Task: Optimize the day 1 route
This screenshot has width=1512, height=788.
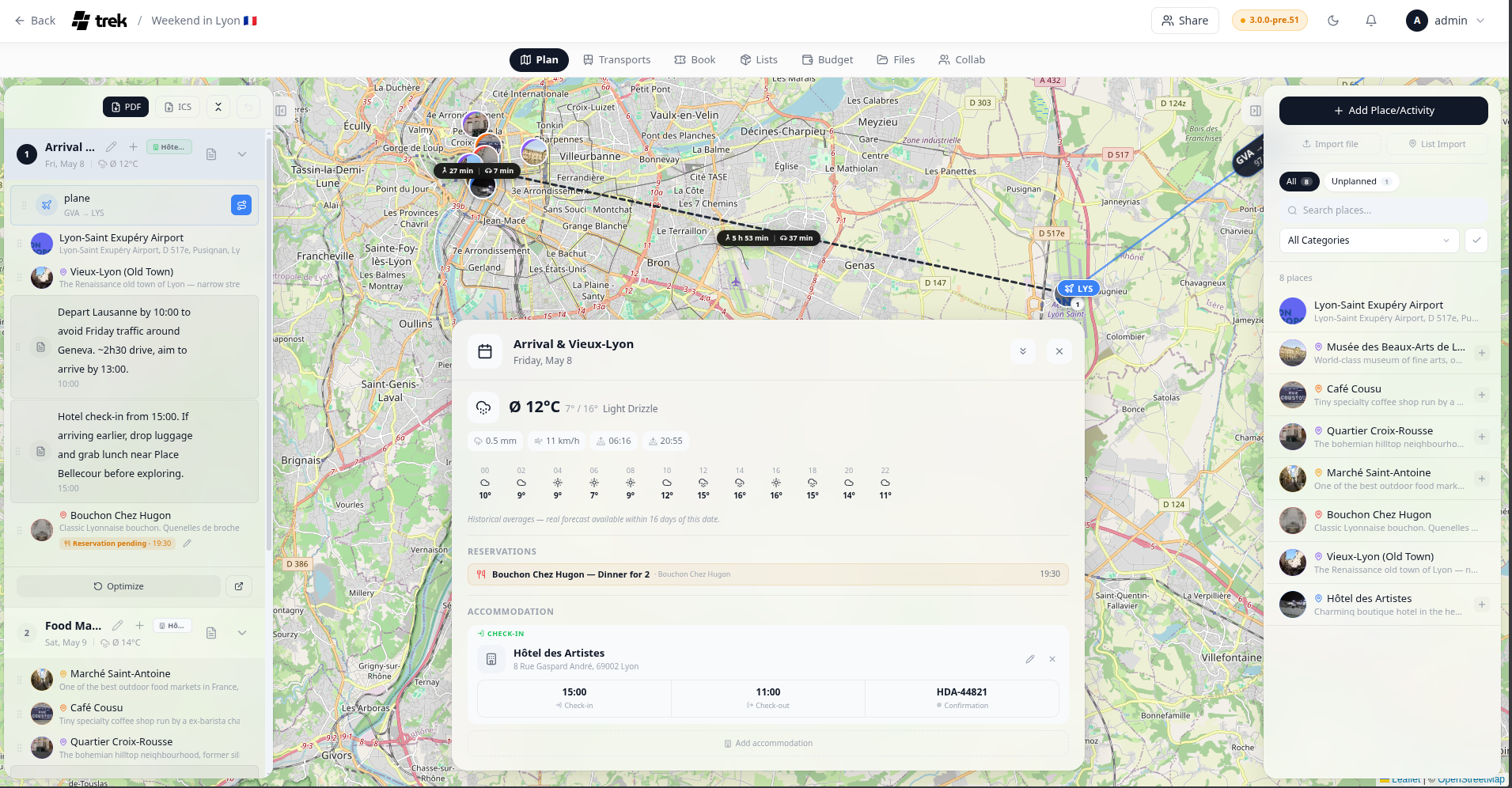Action: (x=119, y=586)
